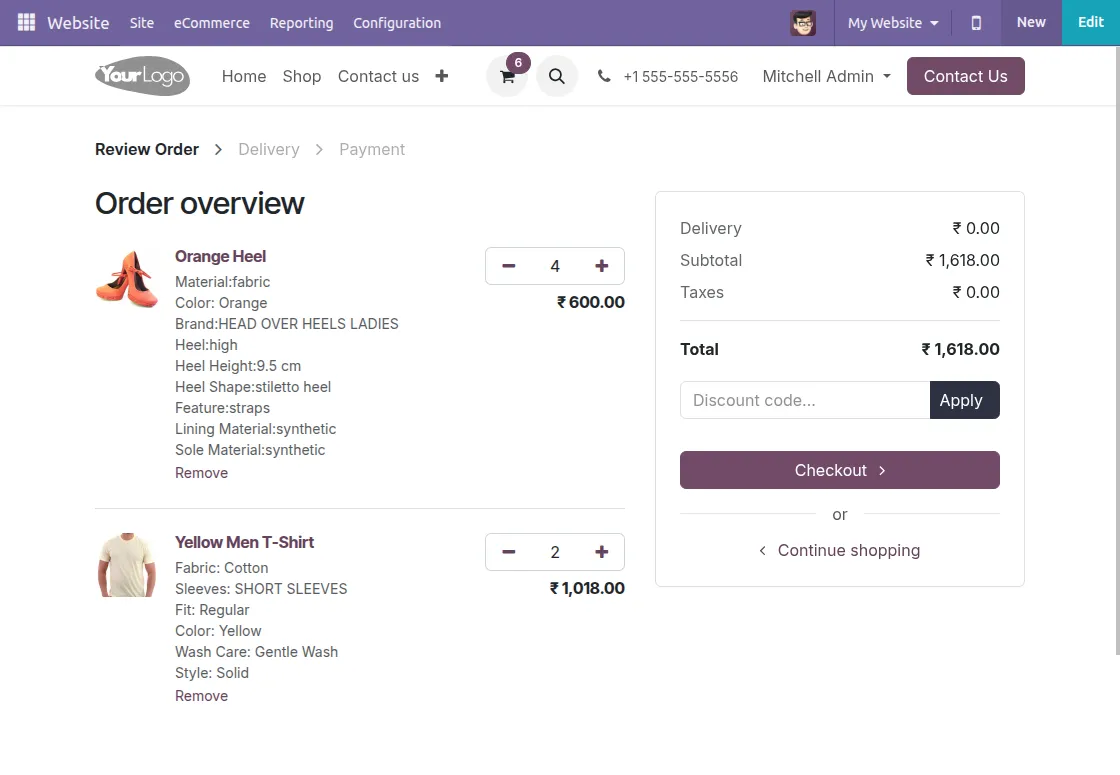This screenshot has width=1120, height=775.
Task: Open the My Website dropdown
Action: (x=891, y=22)
